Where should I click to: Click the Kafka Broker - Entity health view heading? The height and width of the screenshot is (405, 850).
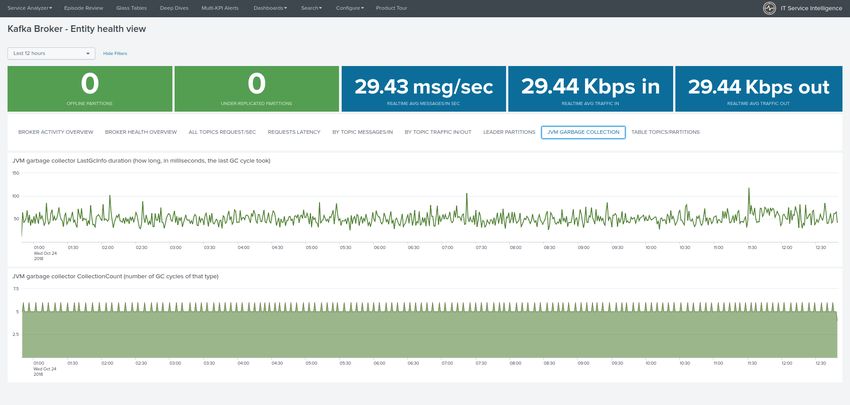click(76, 29)
